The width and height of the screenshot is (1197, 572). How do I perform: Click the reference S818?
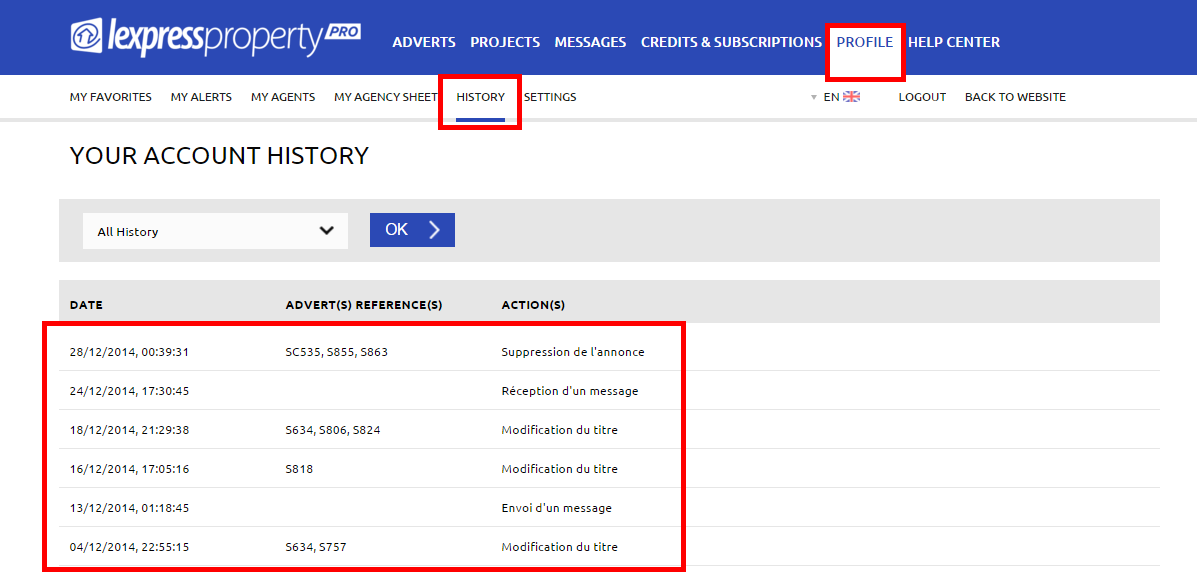coord(299,469)
